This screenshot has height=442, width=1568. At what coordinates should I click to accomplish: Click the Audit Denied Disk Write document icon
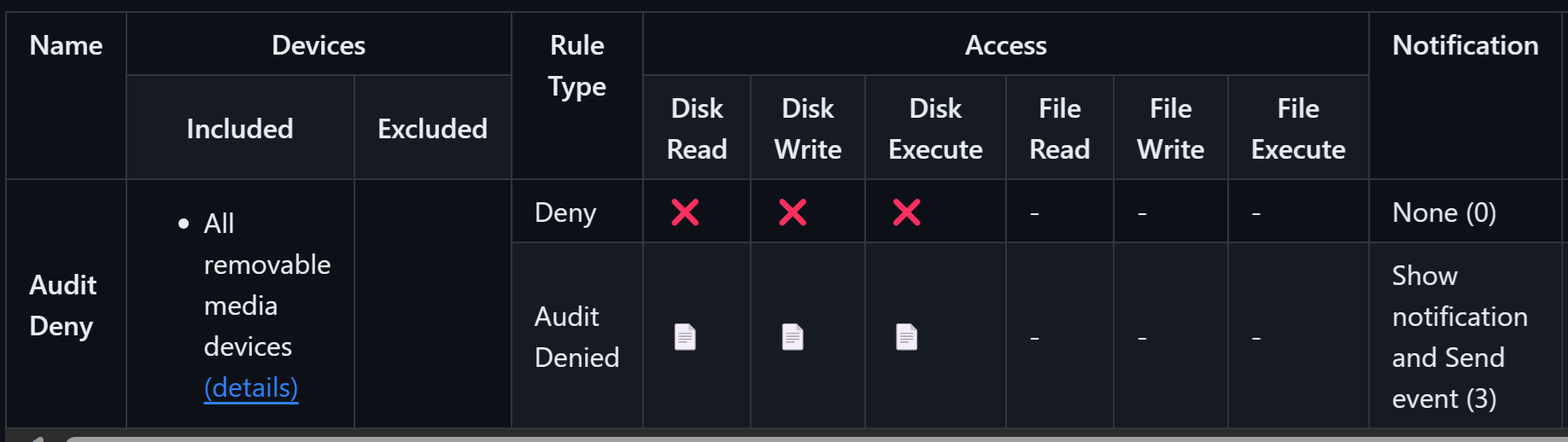coord(793,337)
